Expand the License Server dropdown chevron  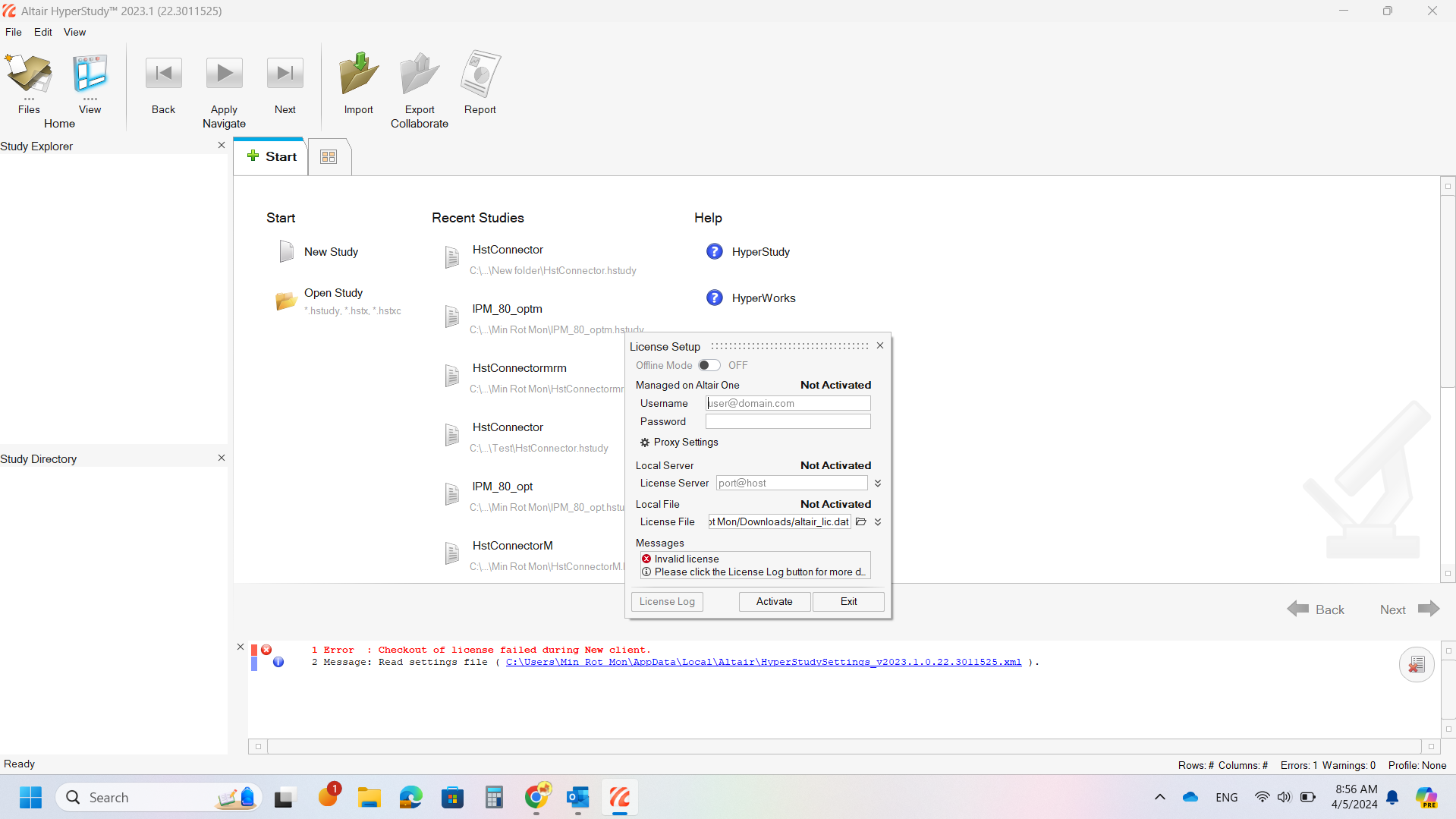[878, 483]
